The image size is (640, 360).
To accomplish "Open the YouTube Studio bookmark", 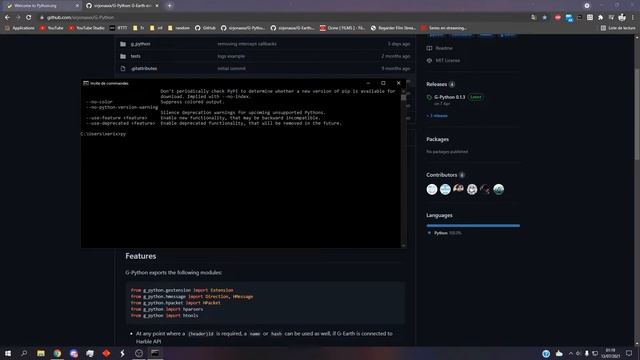I will [x=87, y=28].
